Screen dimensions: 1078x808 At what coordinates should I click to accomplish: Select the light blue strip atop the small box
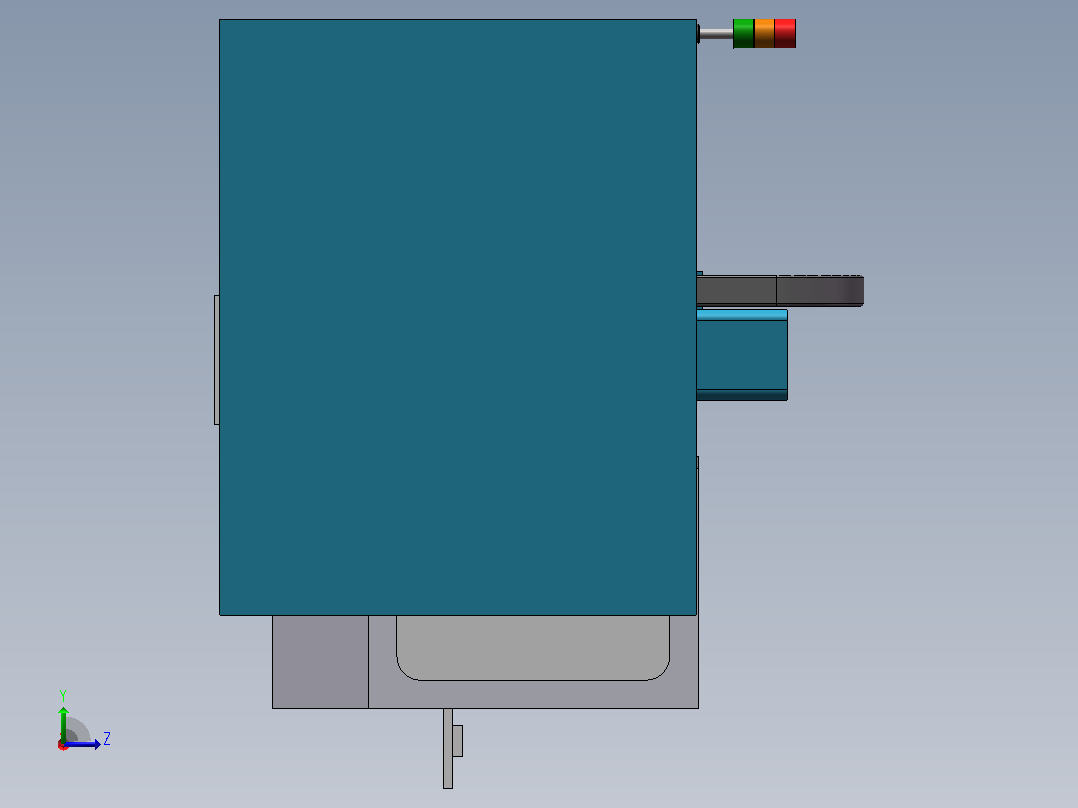click(742, 315)
